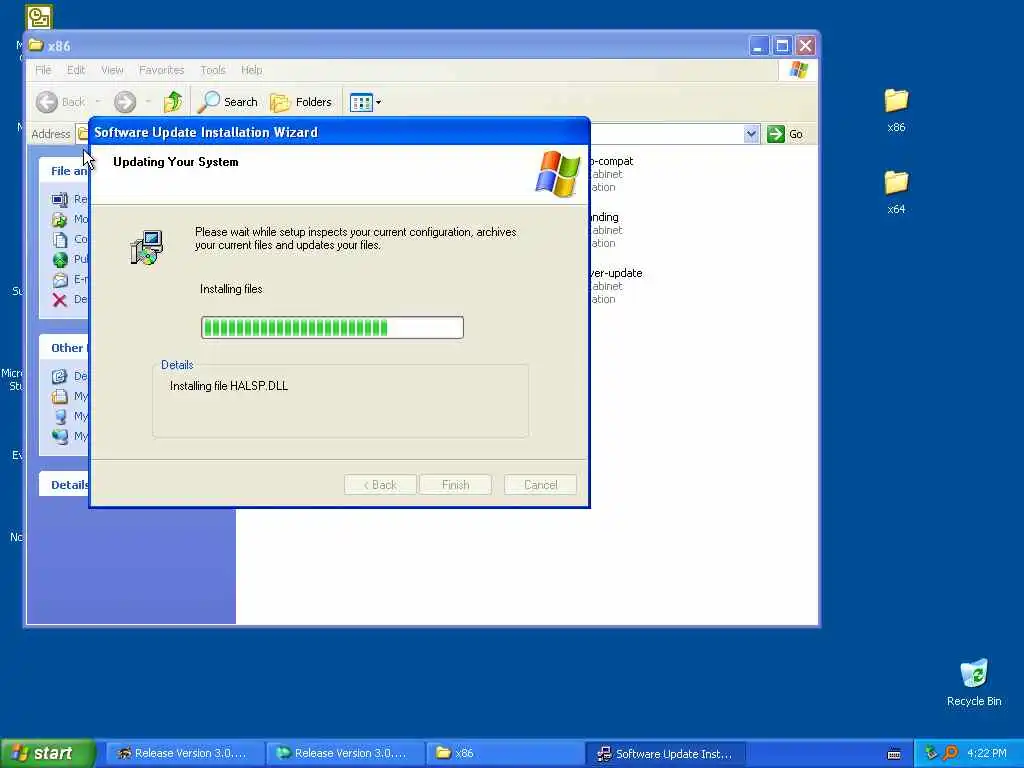Click the Up folder icon in toolbar

[173, 102]
